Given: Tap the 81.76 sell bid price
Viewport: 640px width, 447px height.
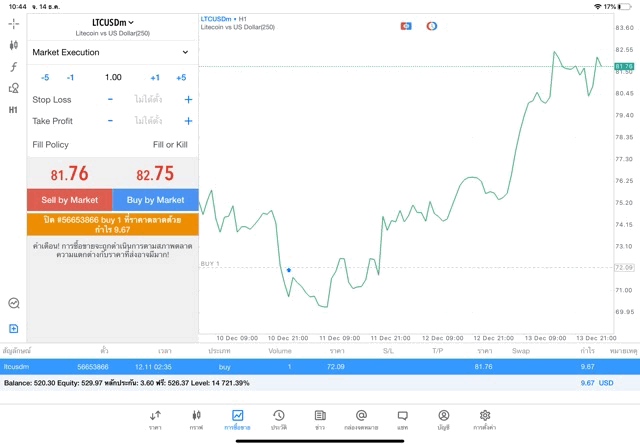Looking at the screenshot, I should click(69, 173).
